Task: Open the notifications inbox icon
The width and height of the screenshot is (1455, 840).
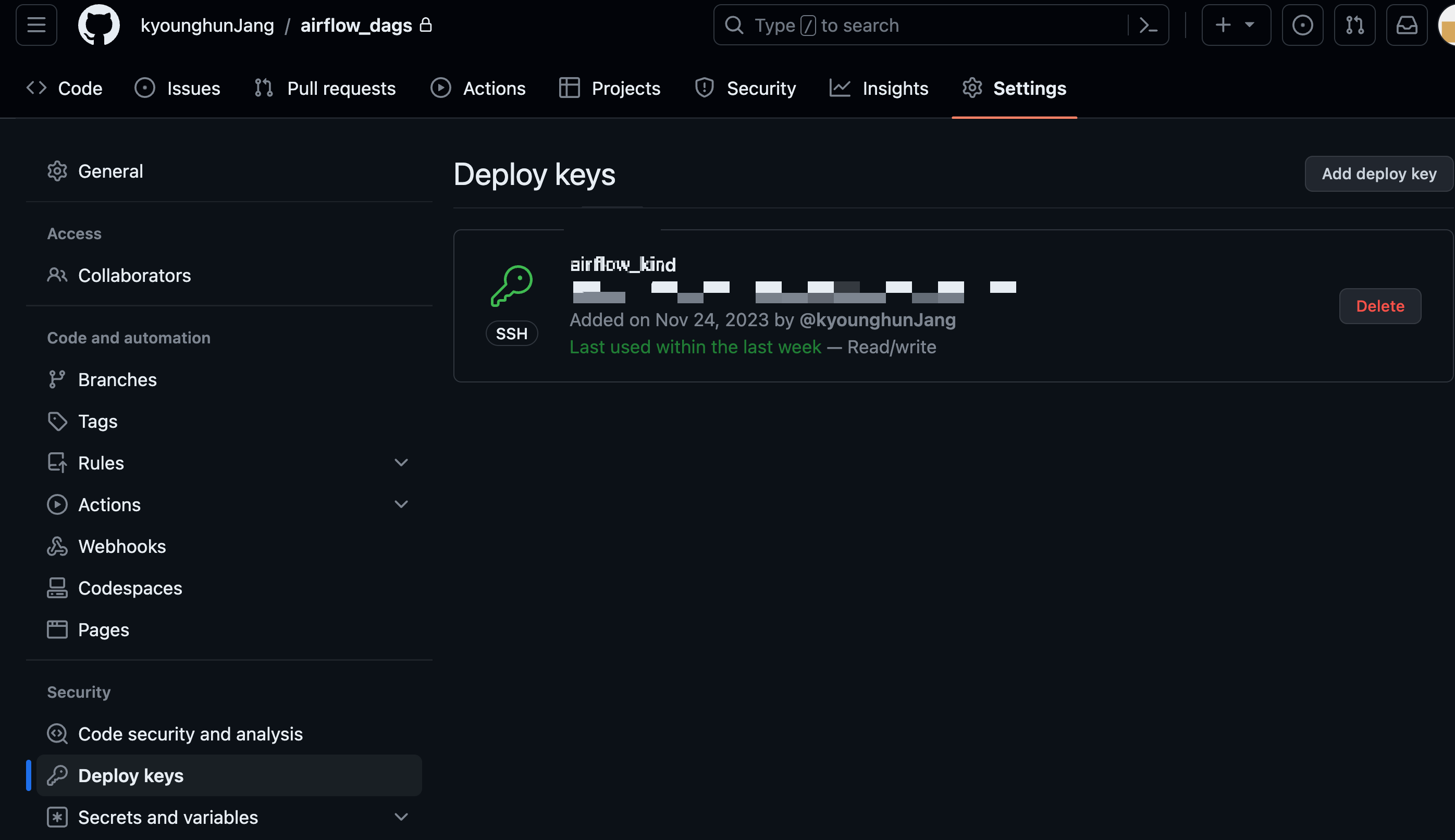Action: [1407, 25]
